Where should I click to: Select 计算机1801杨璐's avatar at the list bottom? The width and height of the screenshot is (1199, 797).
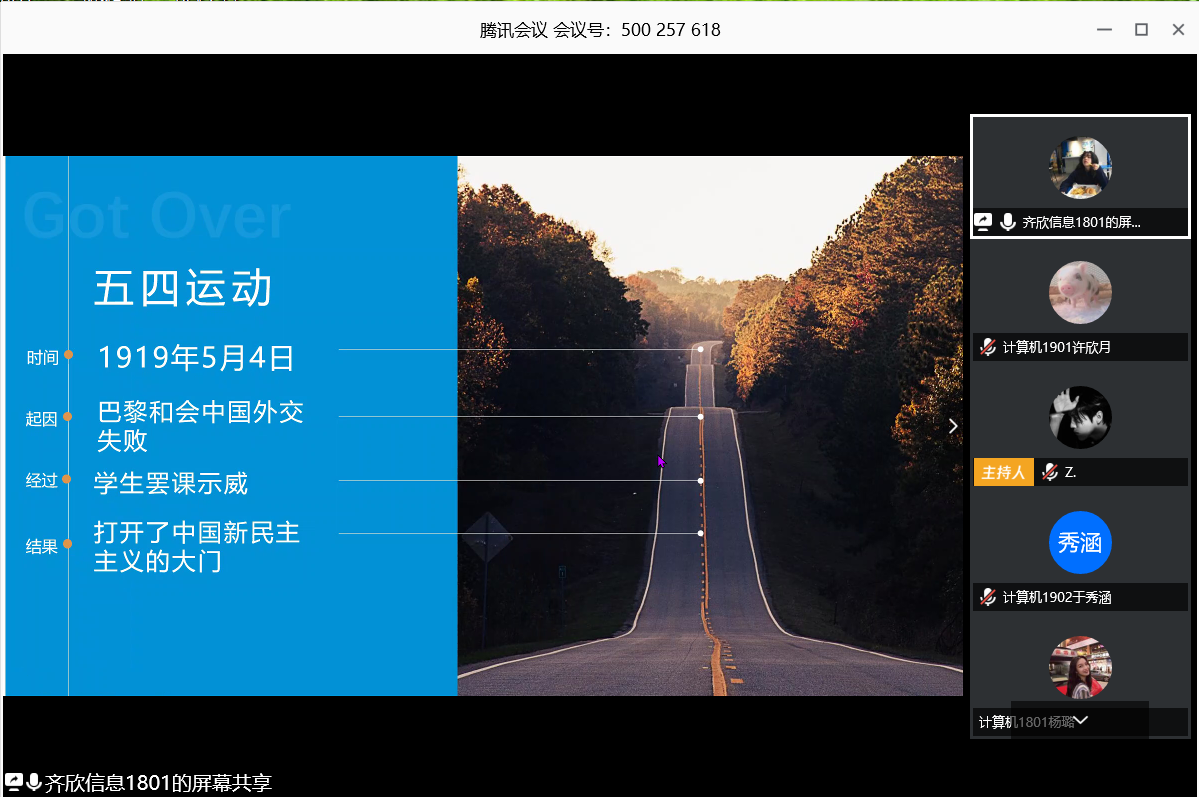pos(1080,667)
